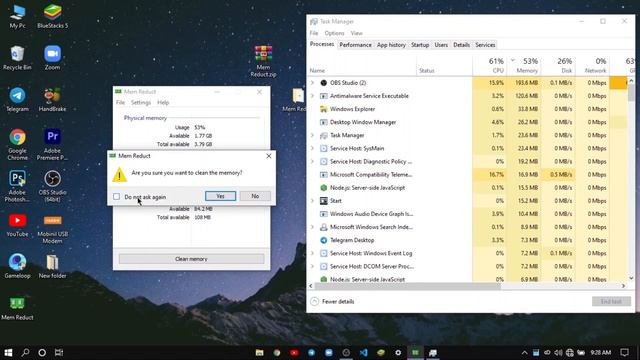Switch to the Startup tab
640x360 pixels.
pyautogui.click(x=420, y=45)
